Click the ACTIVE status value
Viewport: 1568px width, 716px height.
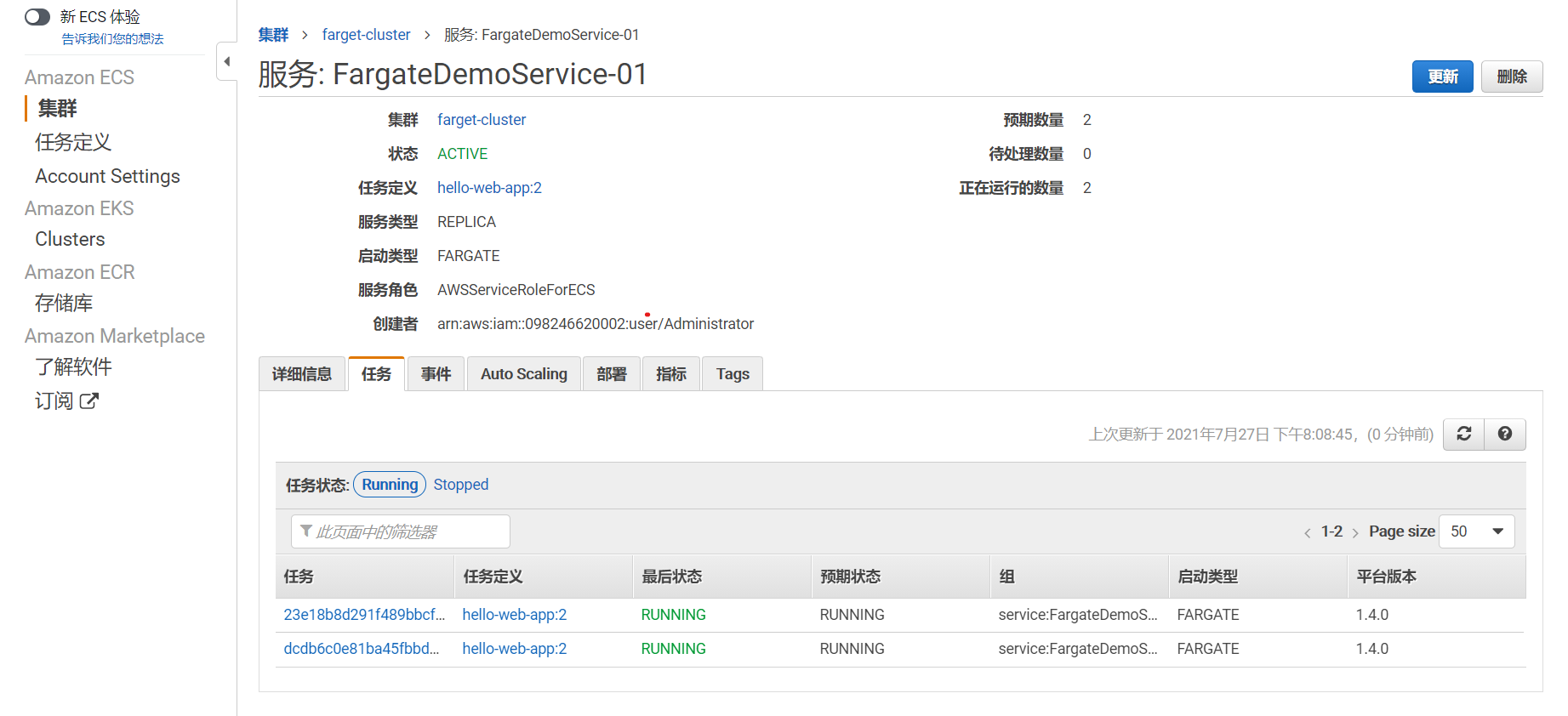(462, 154)
